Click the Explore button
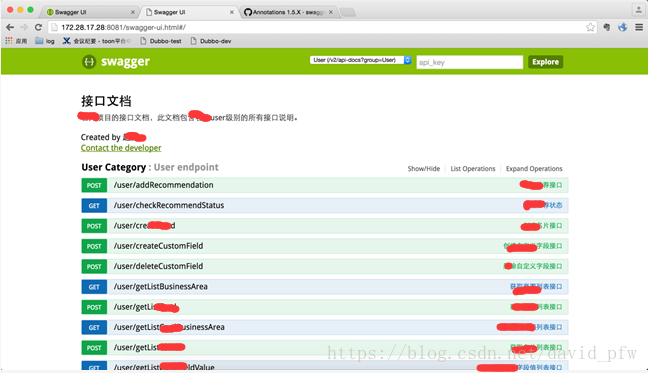This screenshot has height=373, width=648. (545, 62)
